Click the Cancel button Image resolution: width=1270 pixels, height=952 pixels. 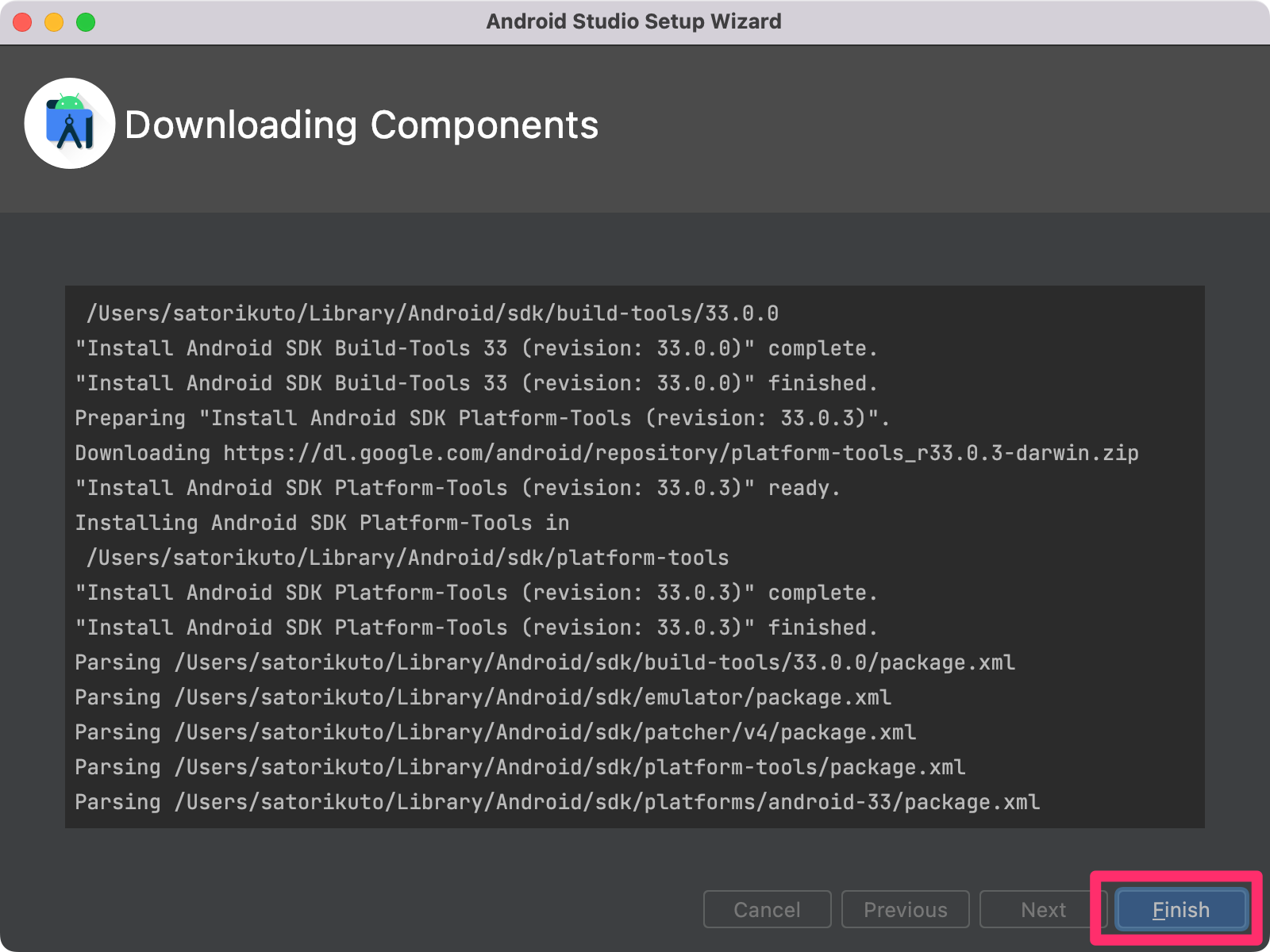click(766, 910)
